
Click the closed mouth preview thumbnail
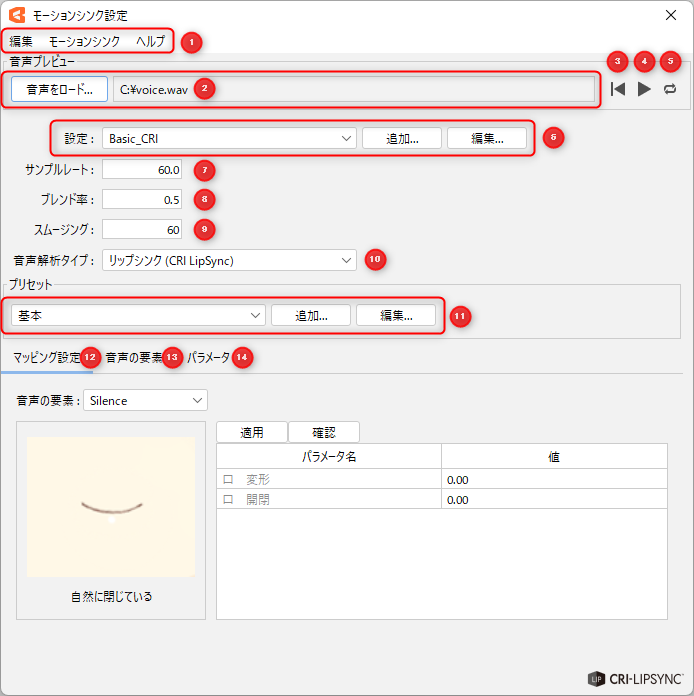click(111, 506)
